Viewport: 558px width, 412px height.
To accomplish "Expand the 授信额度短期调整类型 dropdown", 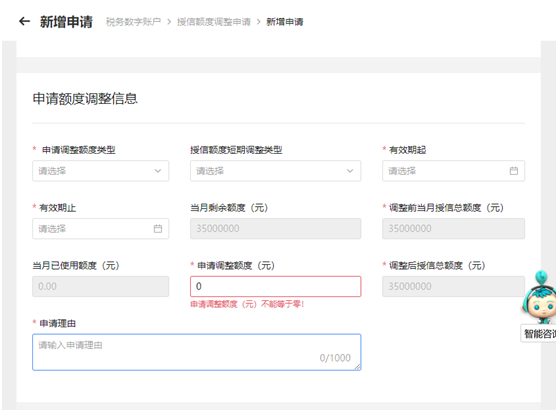I will tap(275, 171).
